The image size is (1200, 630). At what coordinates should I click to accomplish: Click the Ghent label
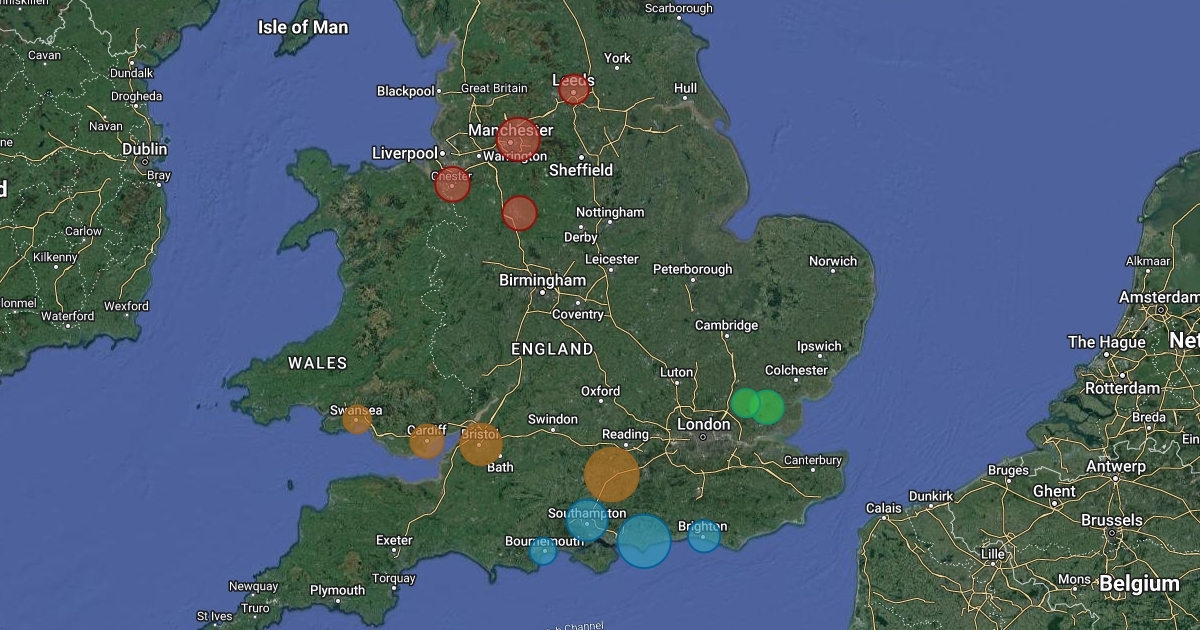(x=1054, y=491)
